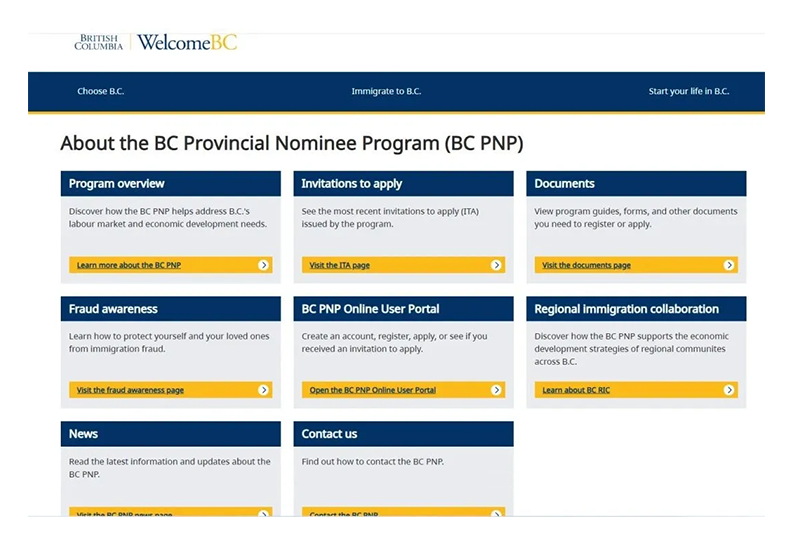Click the Invitations to apply card heading
The height and width of the screenshot is (546, 794).
point(351,184)
